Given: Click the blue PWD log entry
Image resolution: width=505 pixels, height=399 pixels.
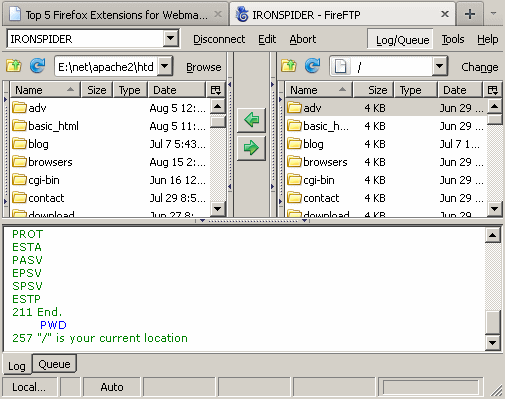Looking at the screenshot, I should click(53, 325).
